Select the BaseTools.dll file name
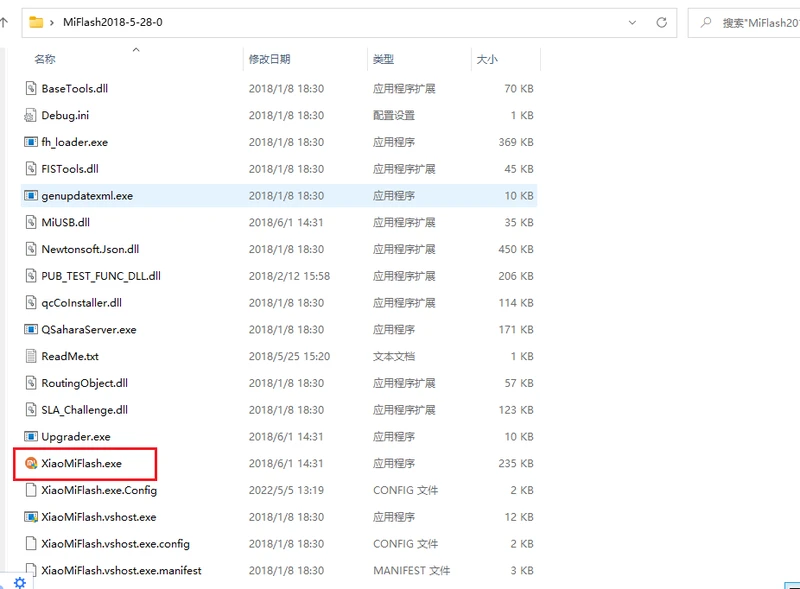 point(74,88)
